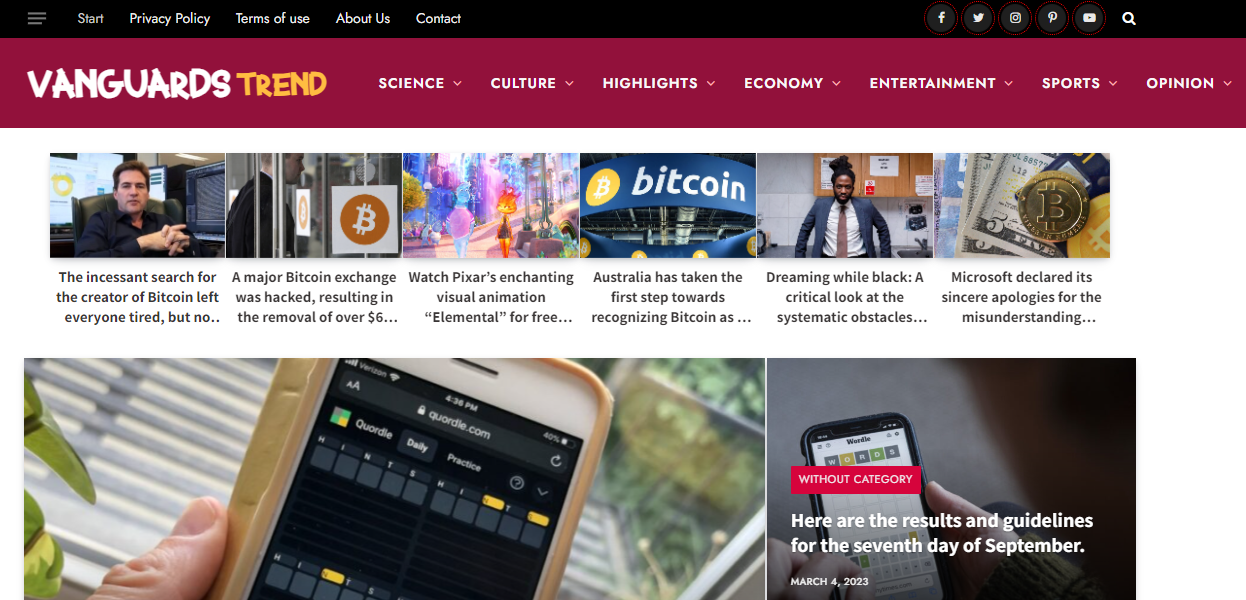Screen dimensions: 1246x600
Task: Open the Twitter social icon
Action: tap(978, 18)
